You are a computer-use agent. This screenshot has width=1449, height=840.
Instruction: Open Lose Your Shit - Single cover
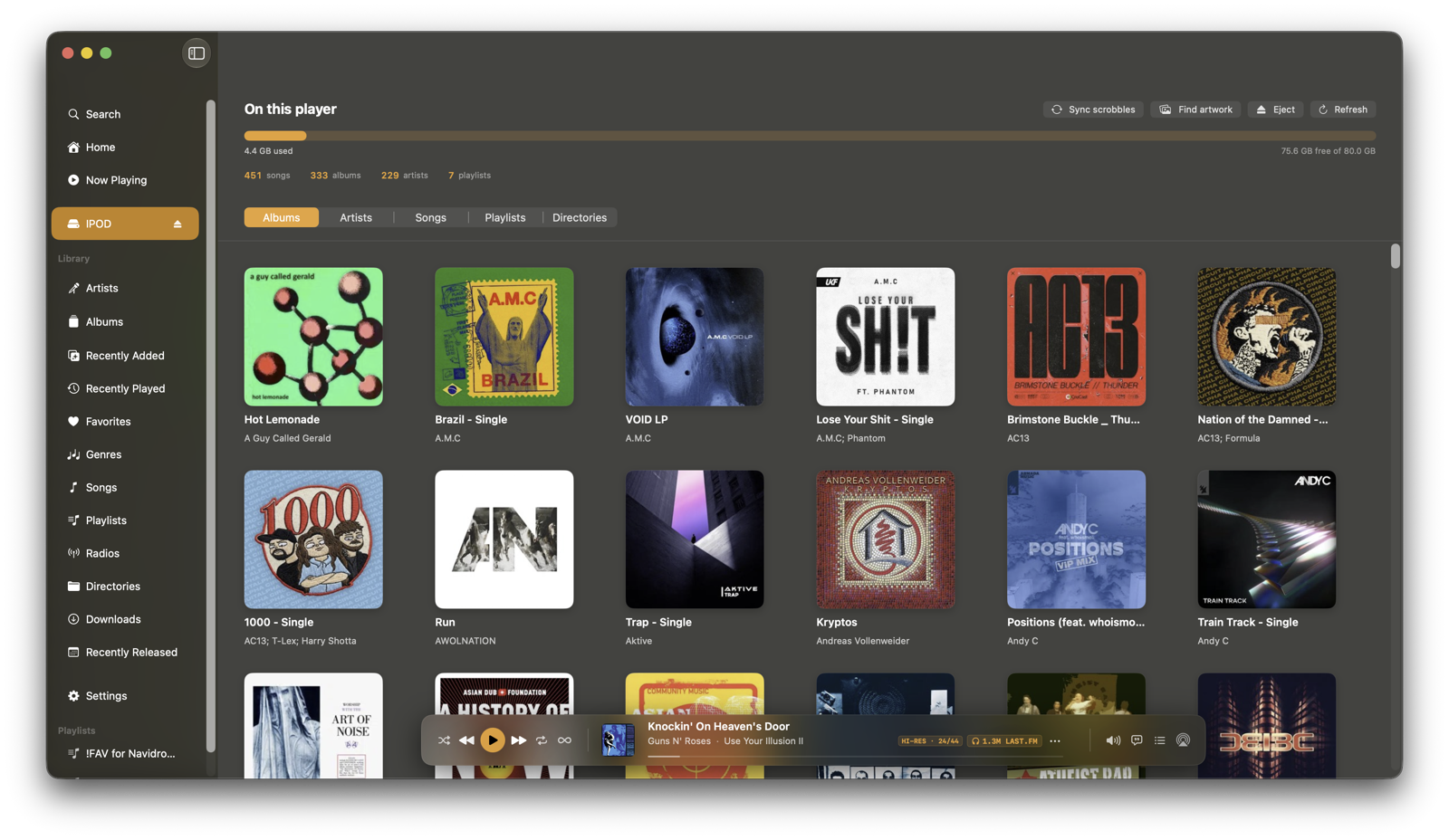click(x=886, y=337)
